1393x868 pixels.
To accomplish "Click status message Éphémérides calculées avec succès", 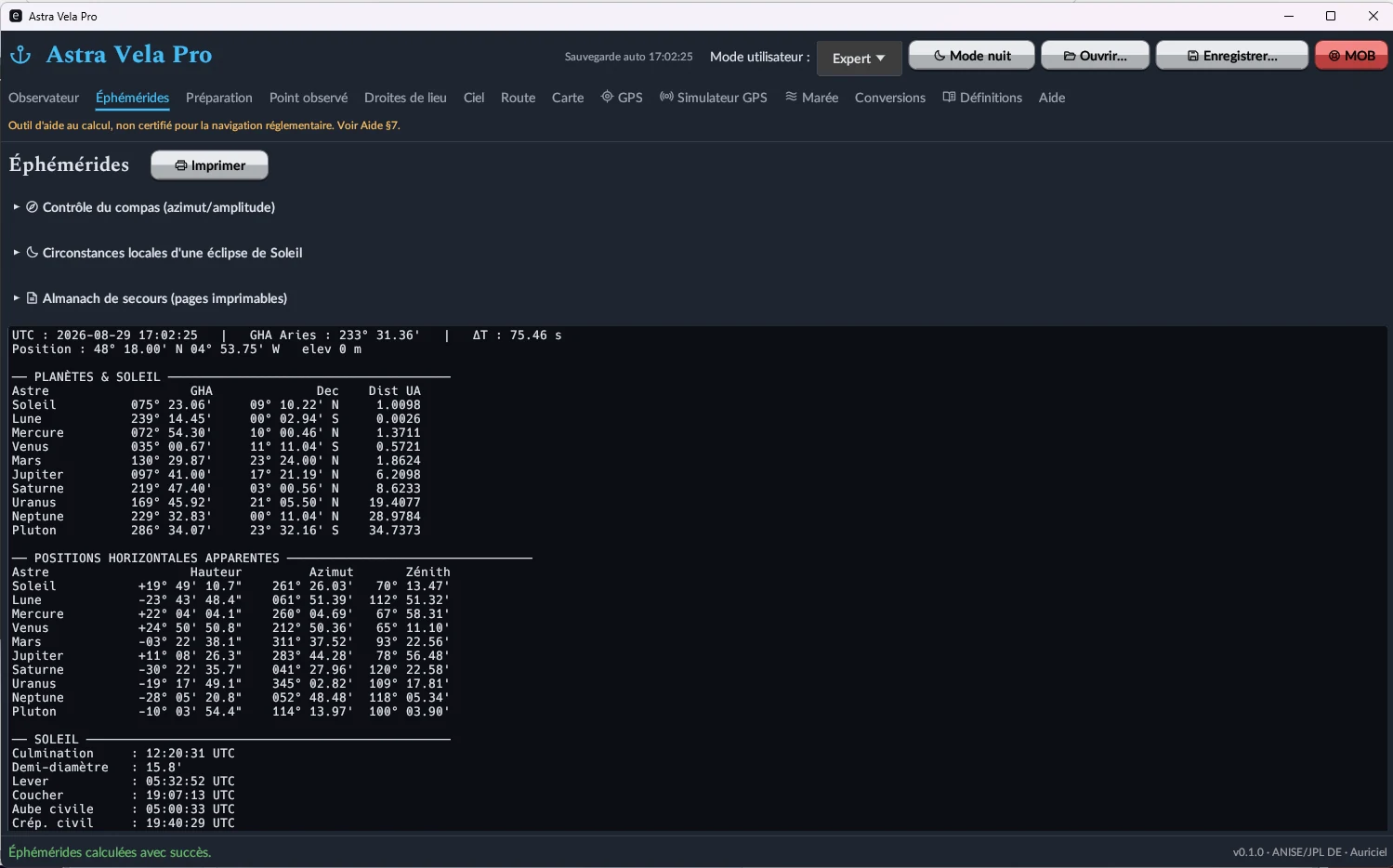I will [x=110, y=852].
